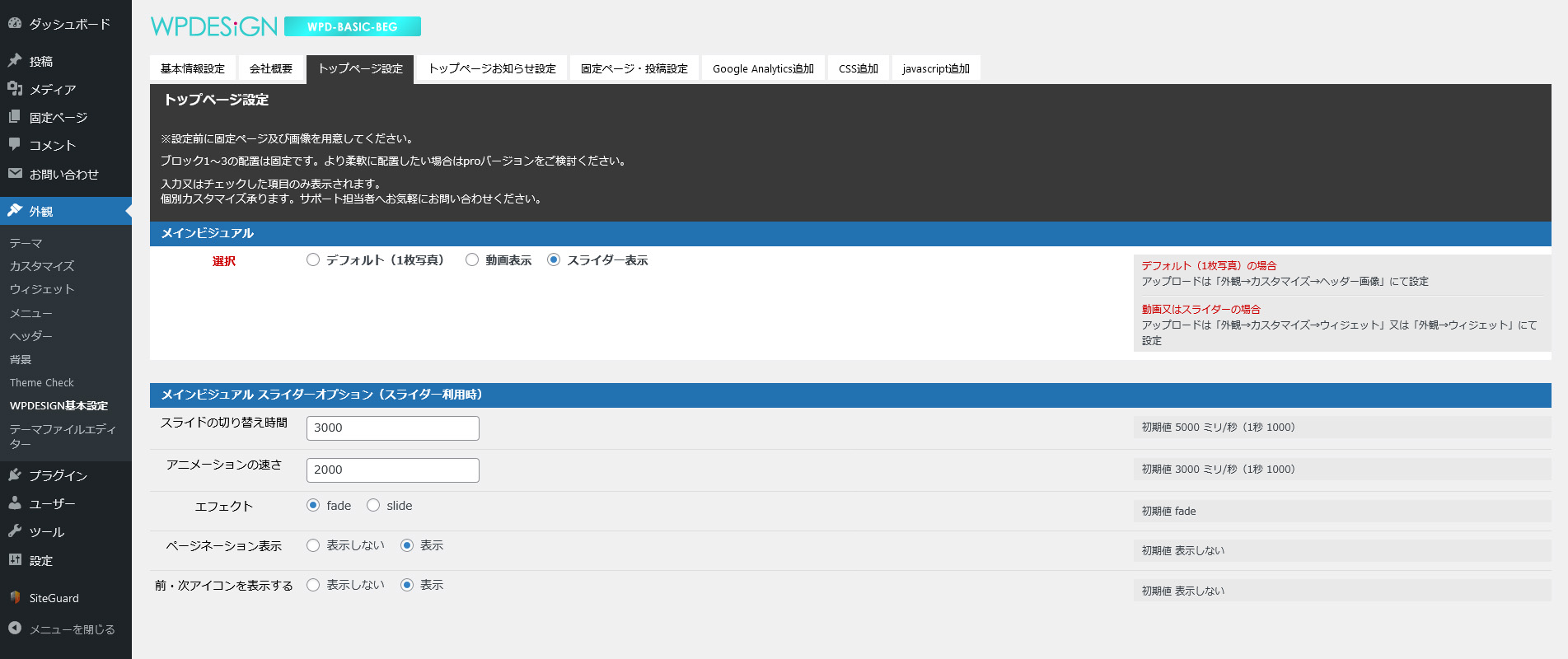Click the WPD-BASIC-BEG badge

[x=353, y=26]
